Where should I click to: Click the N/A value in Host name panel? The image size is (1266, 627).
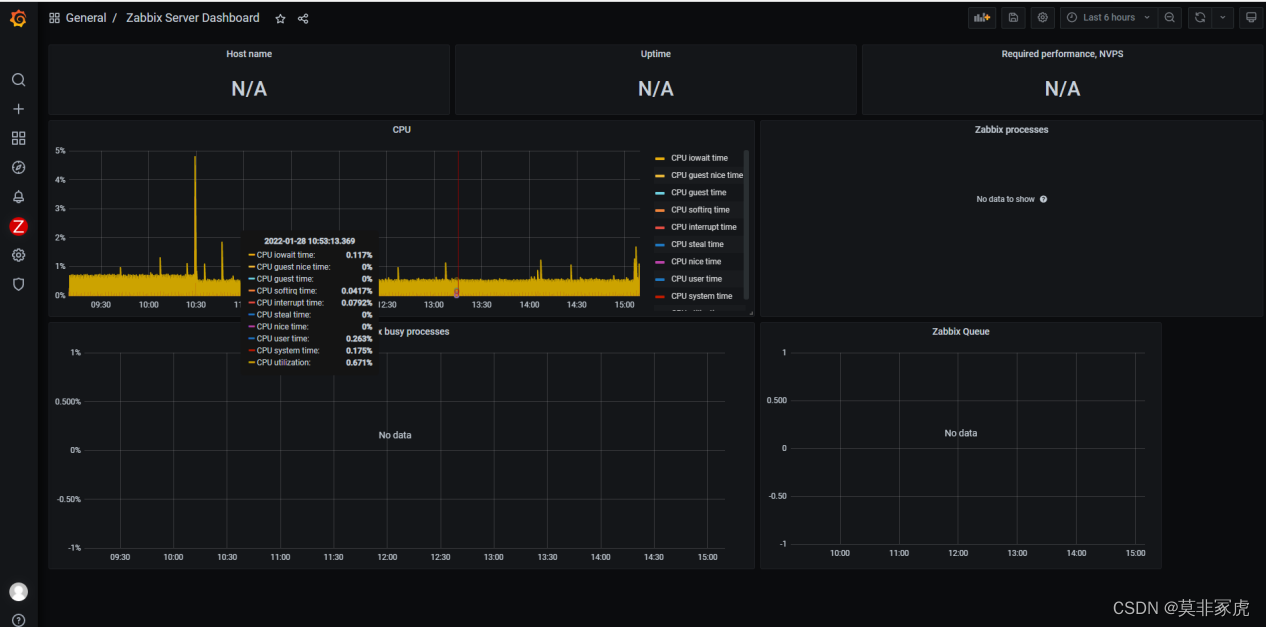pyautogui.click(x=249, y=89)
